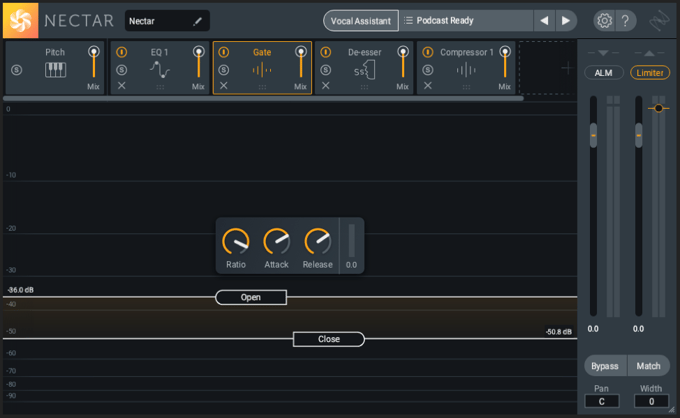Remove the Gate module with X

[223, 86]
